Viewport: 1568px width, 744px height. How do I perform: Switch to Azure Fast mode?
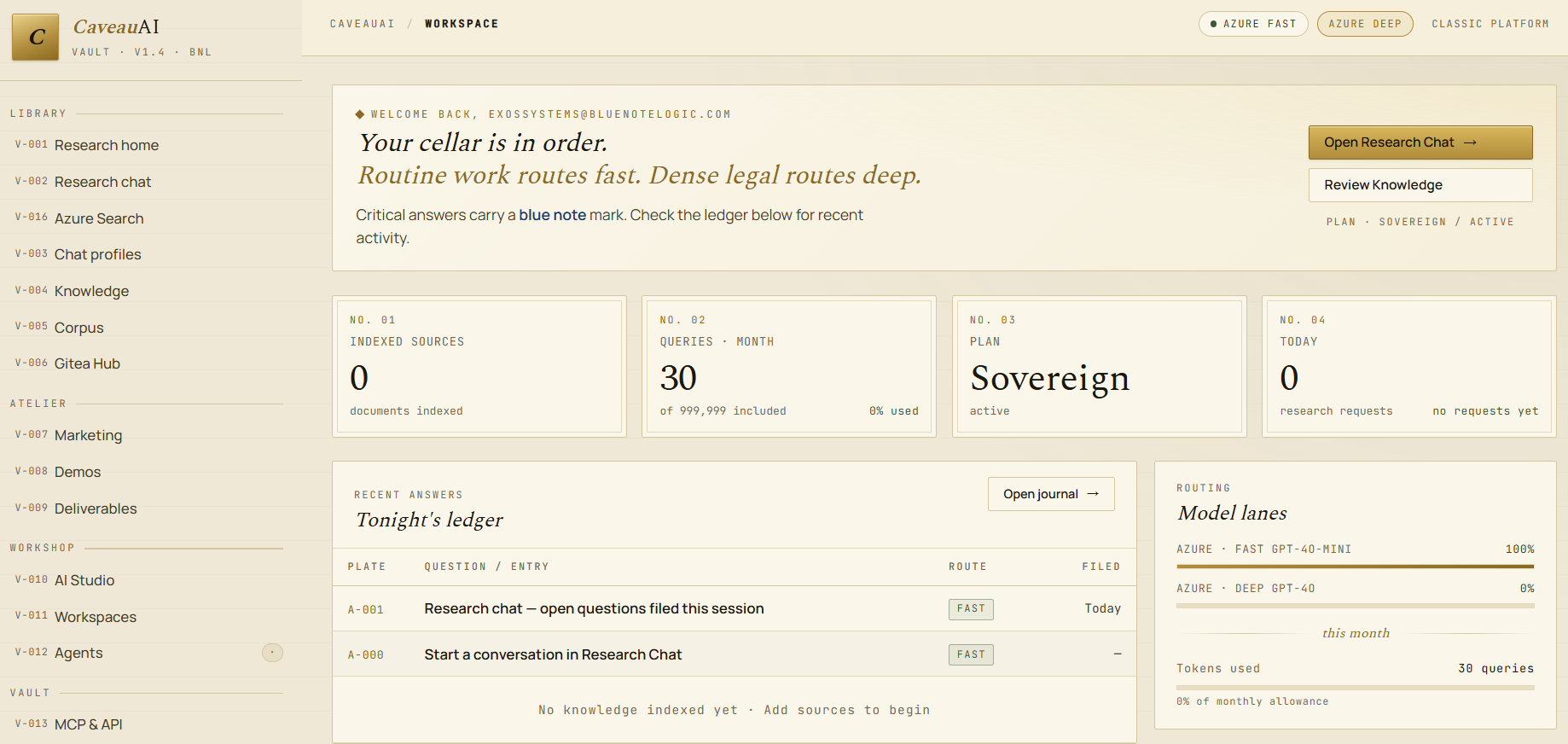[1253, 24]
